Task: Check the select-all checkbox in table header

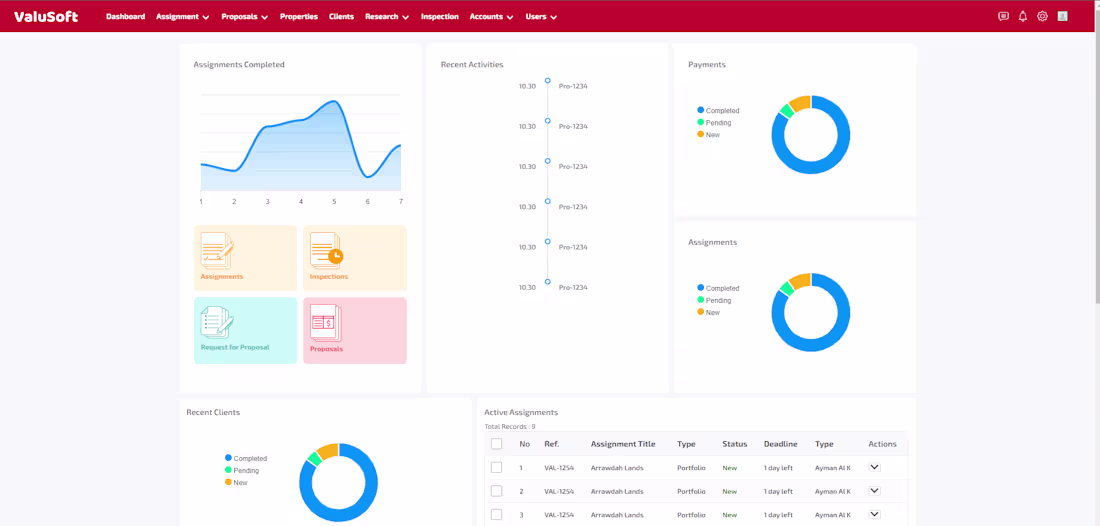Action: [497, 444]
